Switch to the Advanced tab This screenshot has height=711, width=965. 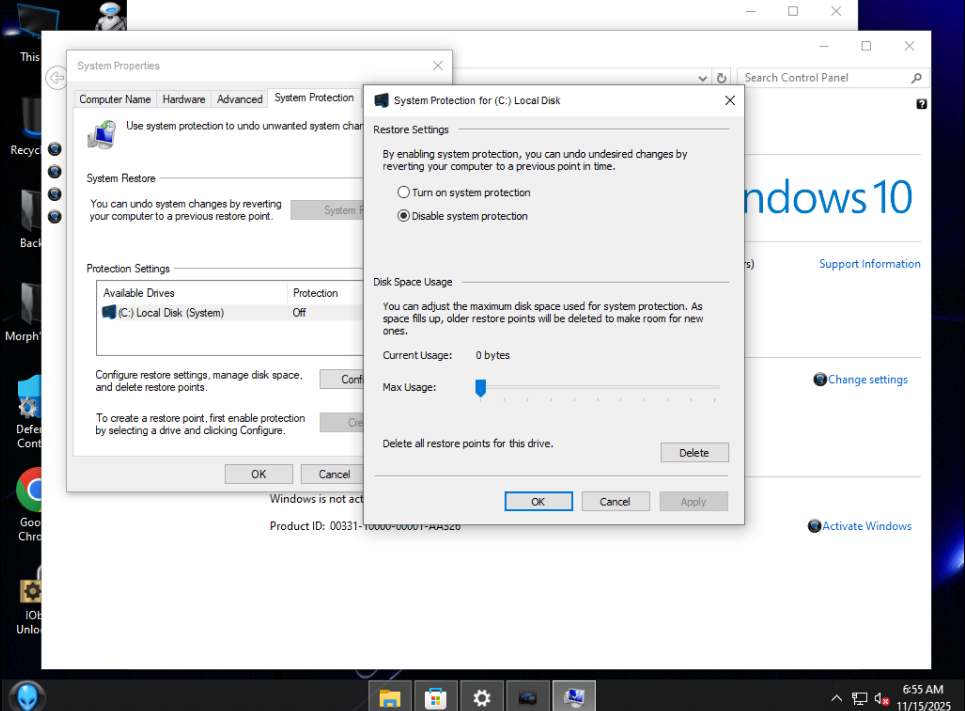point(239,99)
